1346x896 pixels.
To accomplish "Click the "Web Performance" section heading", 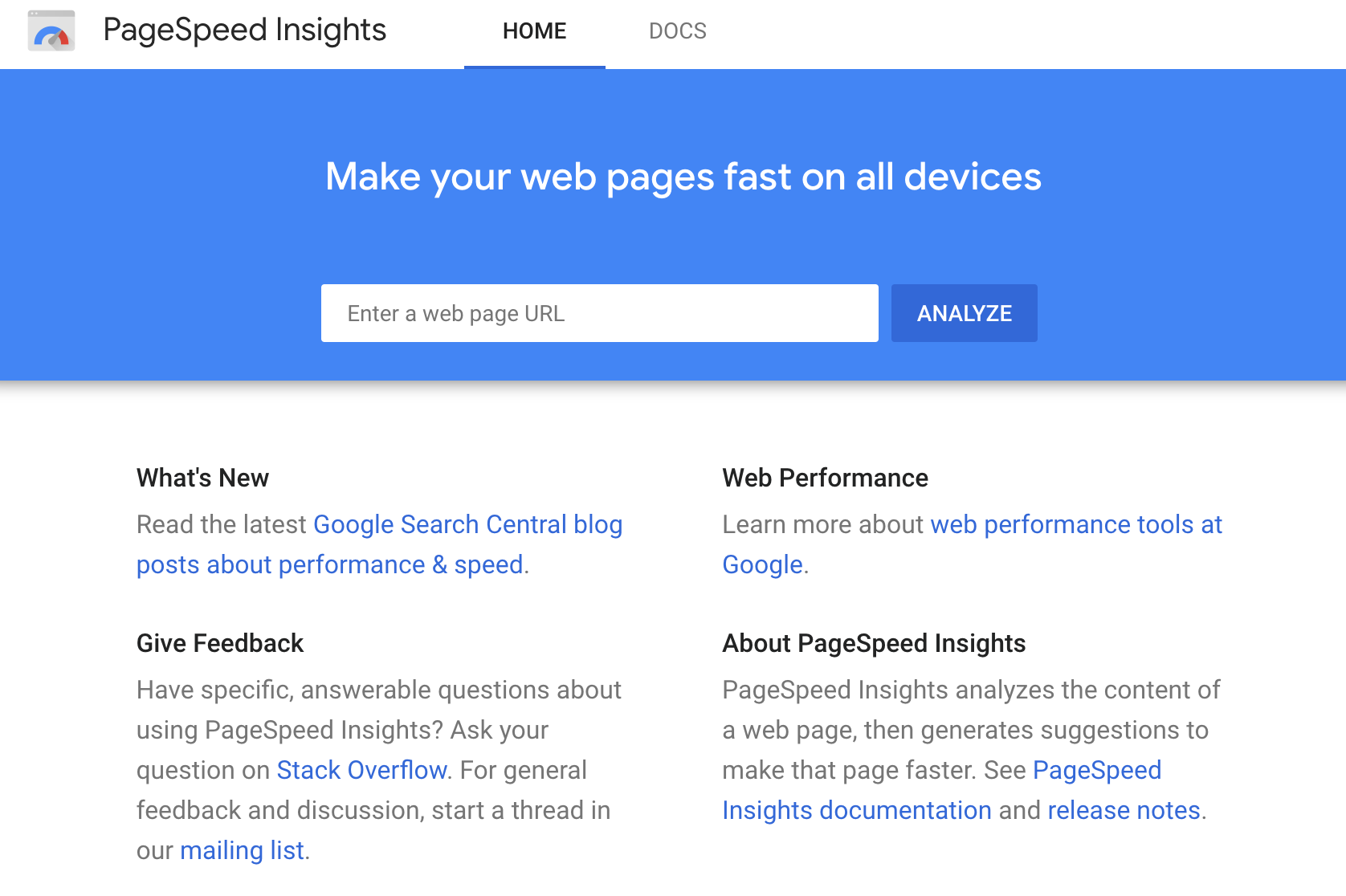I will pos(825,478).
